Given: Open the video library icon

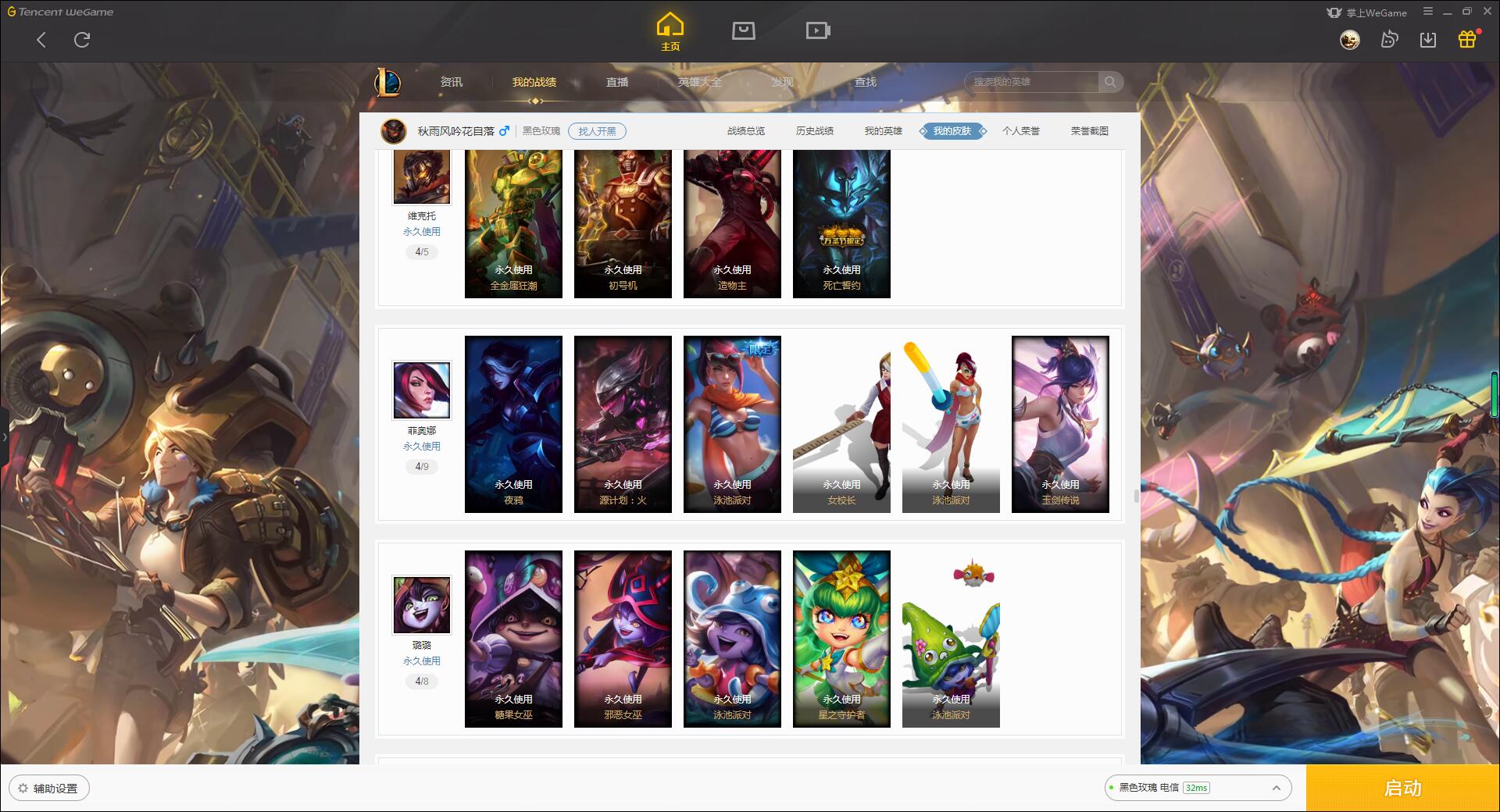Looking at the screenshot, I should point(818,30).
